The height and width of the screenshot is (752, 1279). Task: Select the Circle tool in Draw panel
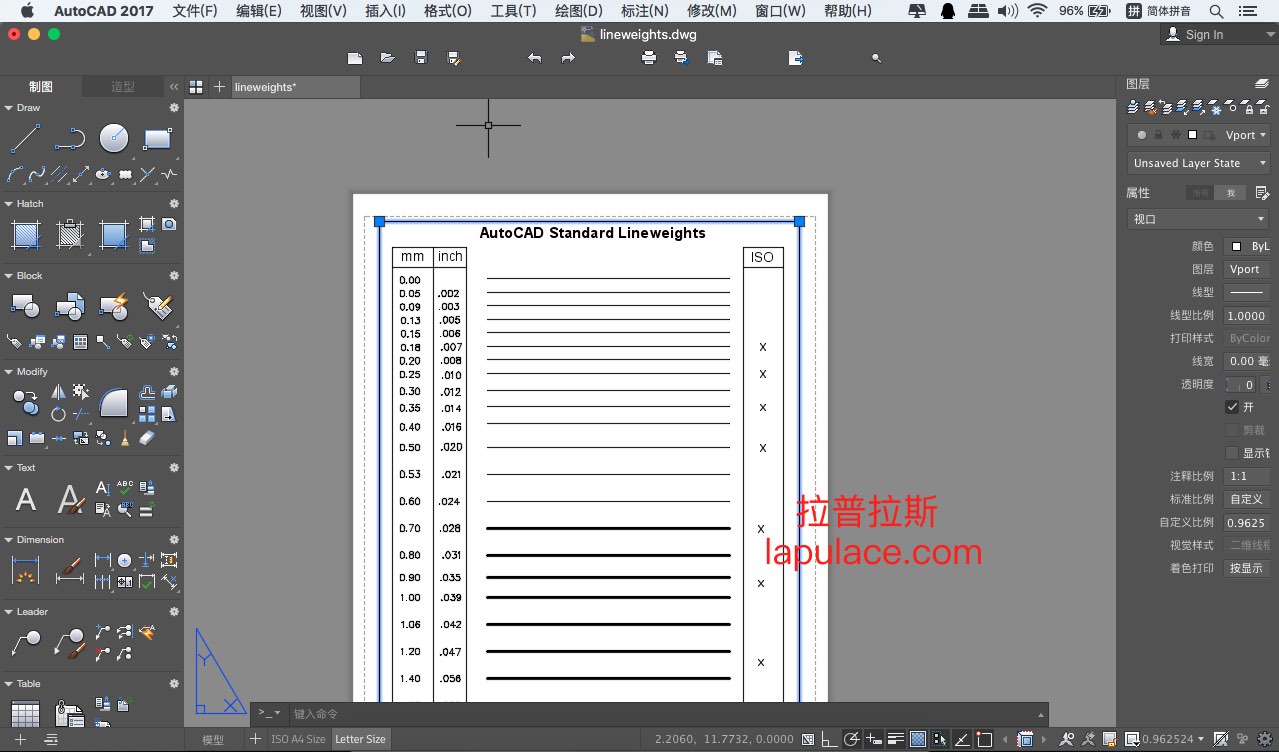[x=113, y=138]
